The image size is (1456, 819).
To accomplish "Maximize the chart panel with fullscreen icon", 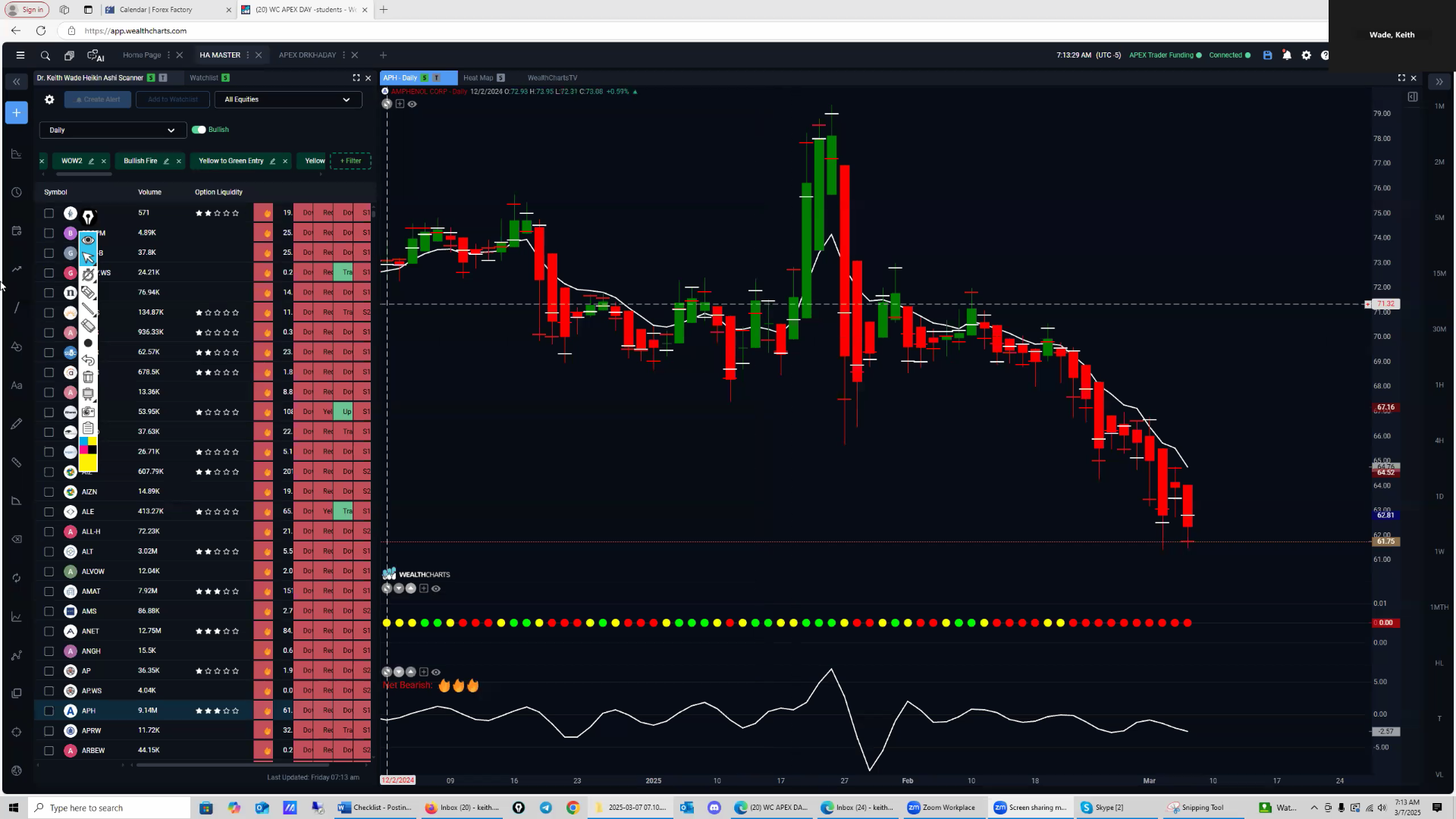I will [x=1401, y=78].
